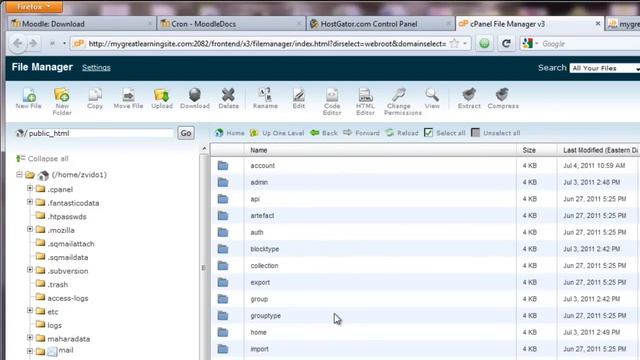Select the .htpasswds folder in tree
640x360 pixels.
tap(67, 217)
